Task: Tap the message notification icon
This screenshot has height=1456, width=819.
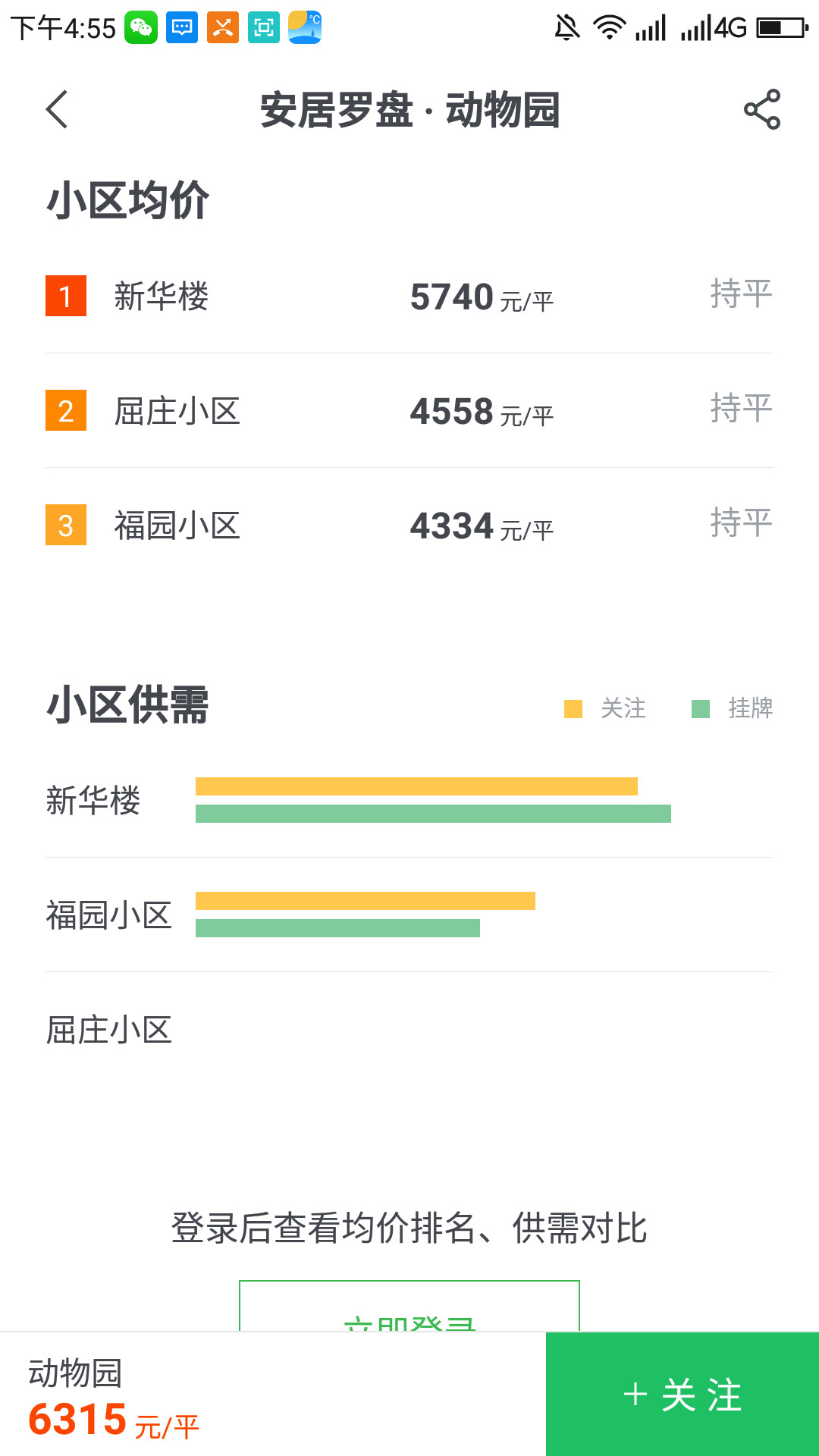Action: [182, 28]
